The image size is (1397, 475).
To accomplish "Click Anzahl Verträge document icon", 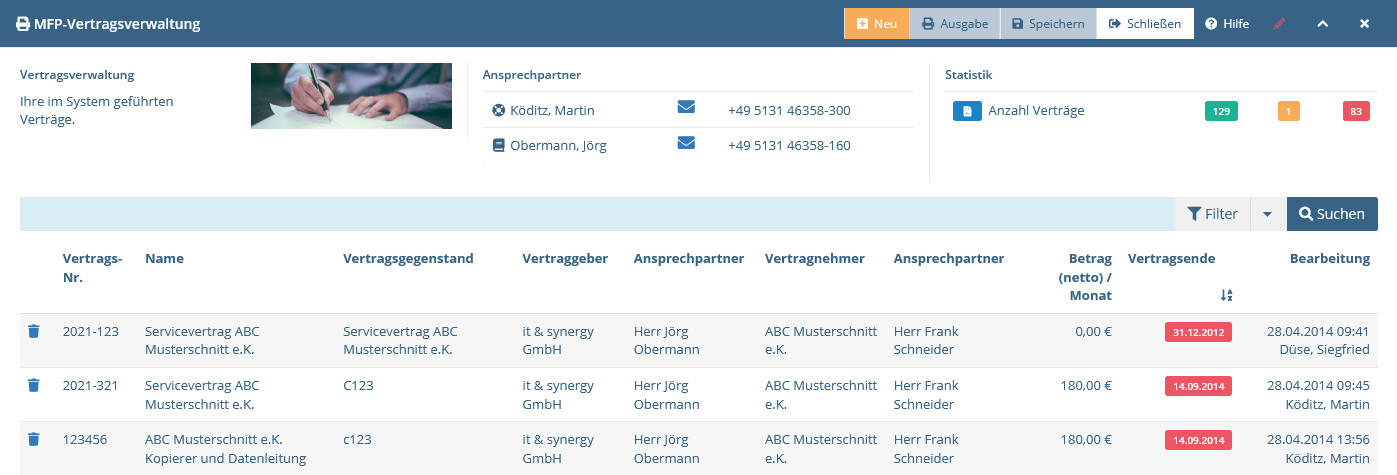I will (967, 111).
